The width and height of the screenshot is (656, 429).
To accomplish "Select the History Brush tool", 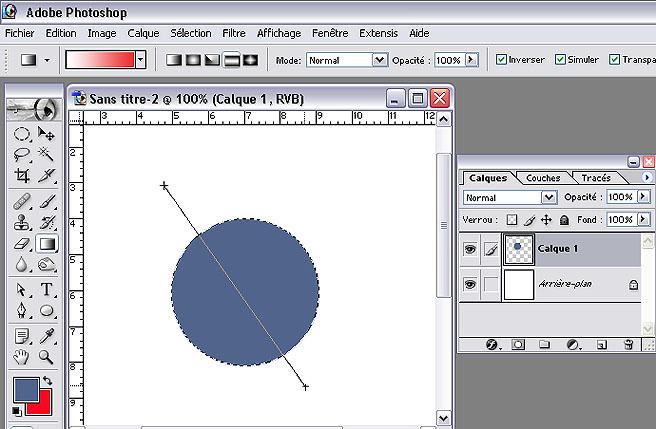I will click(x=46, y=222).
